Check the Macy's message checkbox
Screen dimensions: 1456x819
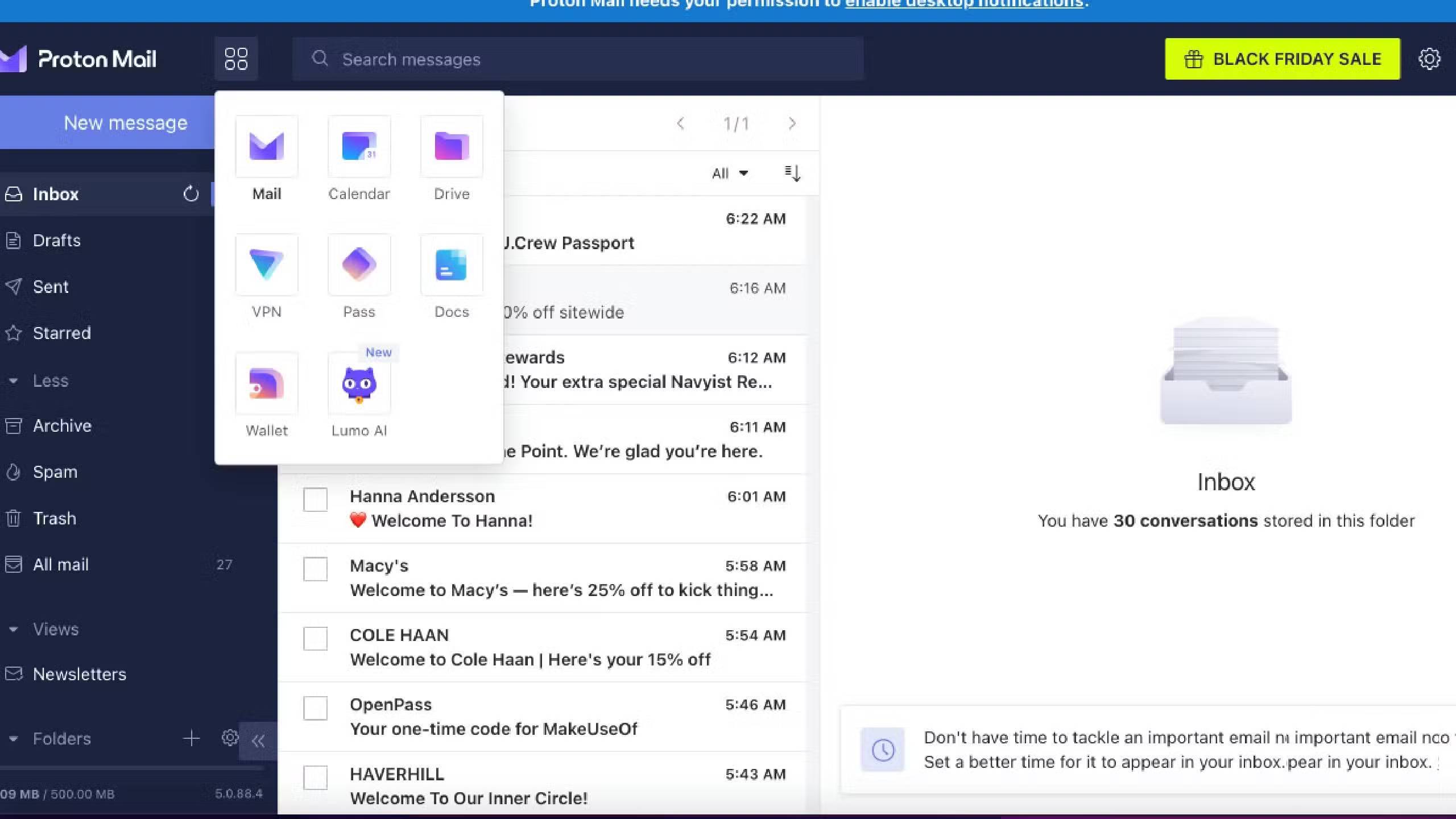pyautogui.click(x=315, y=569)
